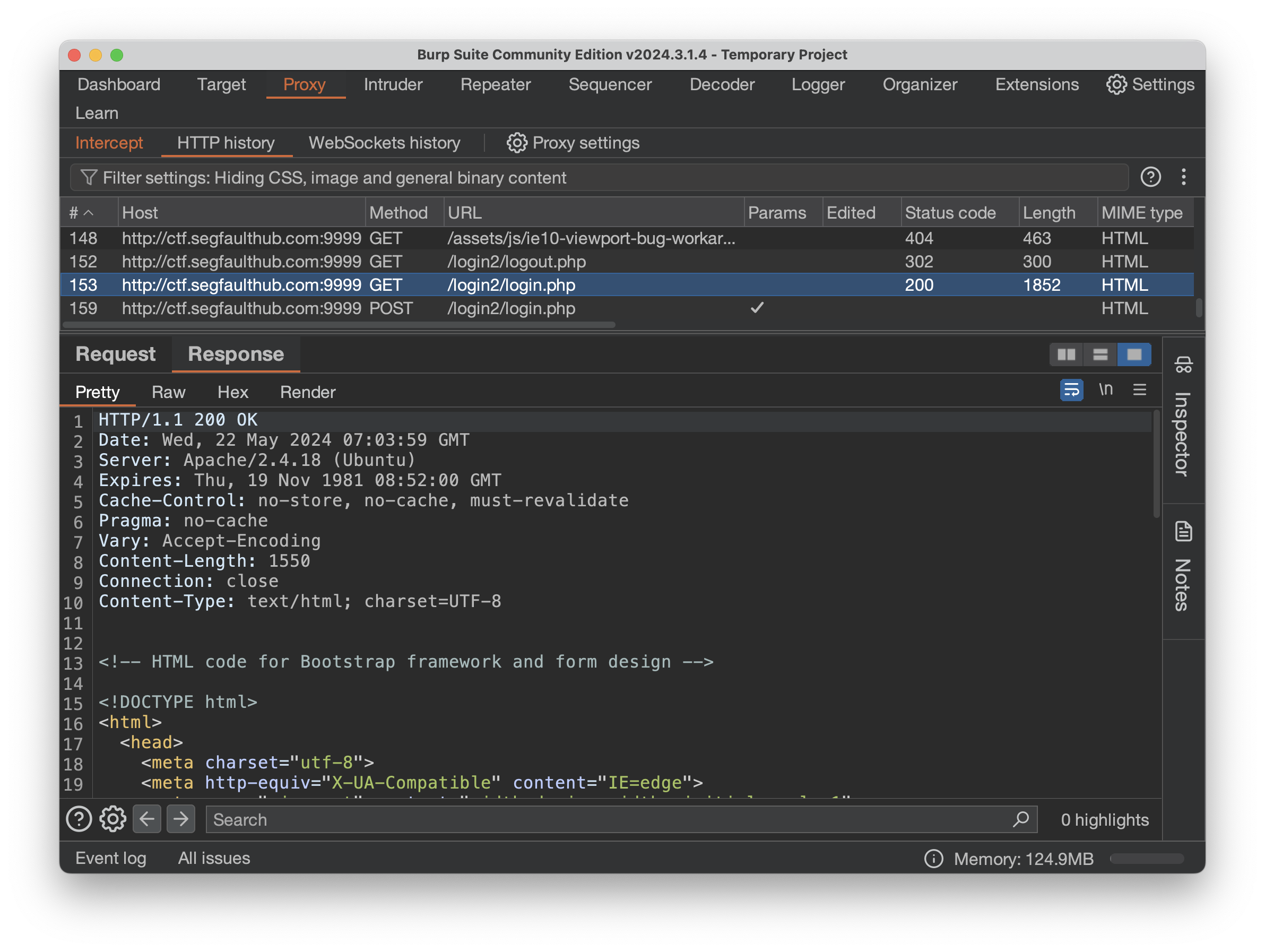Switch to the Repeater tab
Screen dimensions: 1265x952
495,84
